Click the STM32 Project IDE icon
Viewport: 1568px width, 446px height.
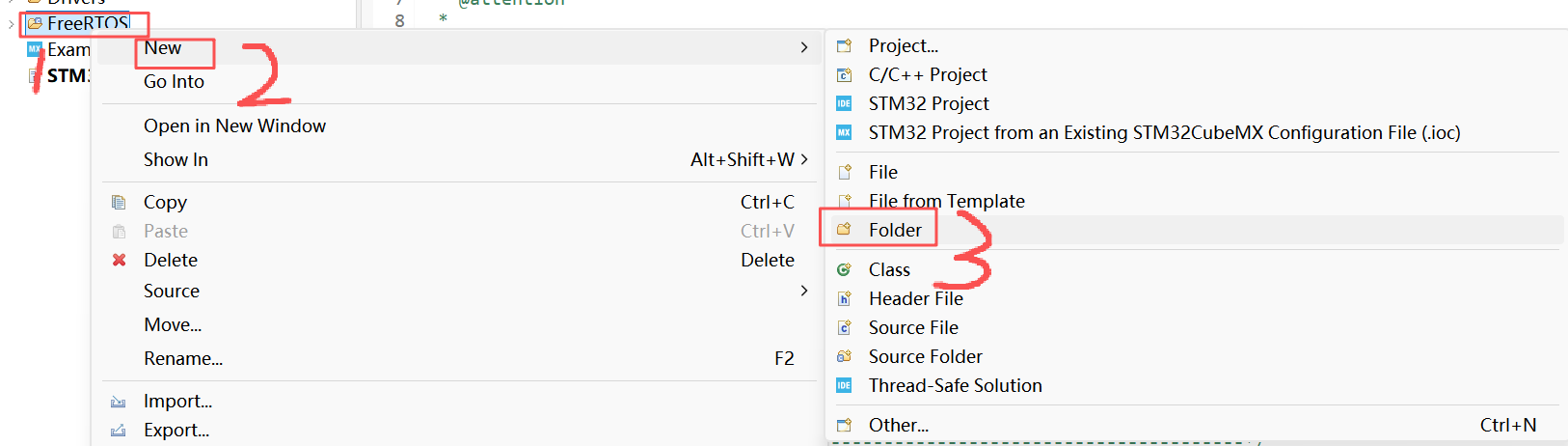pos(844,103)
